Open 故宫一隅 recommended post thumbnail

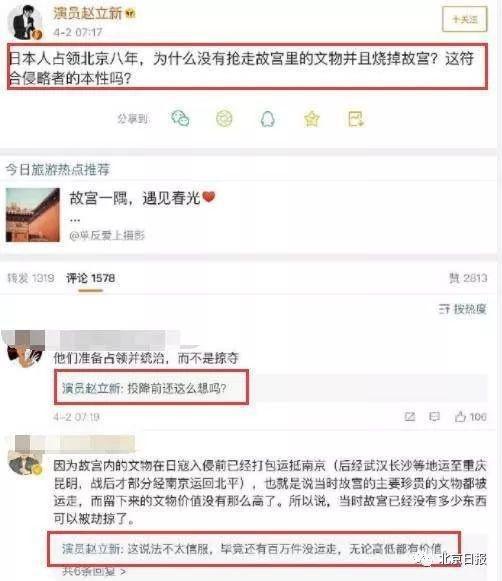[x=33, y=215]
